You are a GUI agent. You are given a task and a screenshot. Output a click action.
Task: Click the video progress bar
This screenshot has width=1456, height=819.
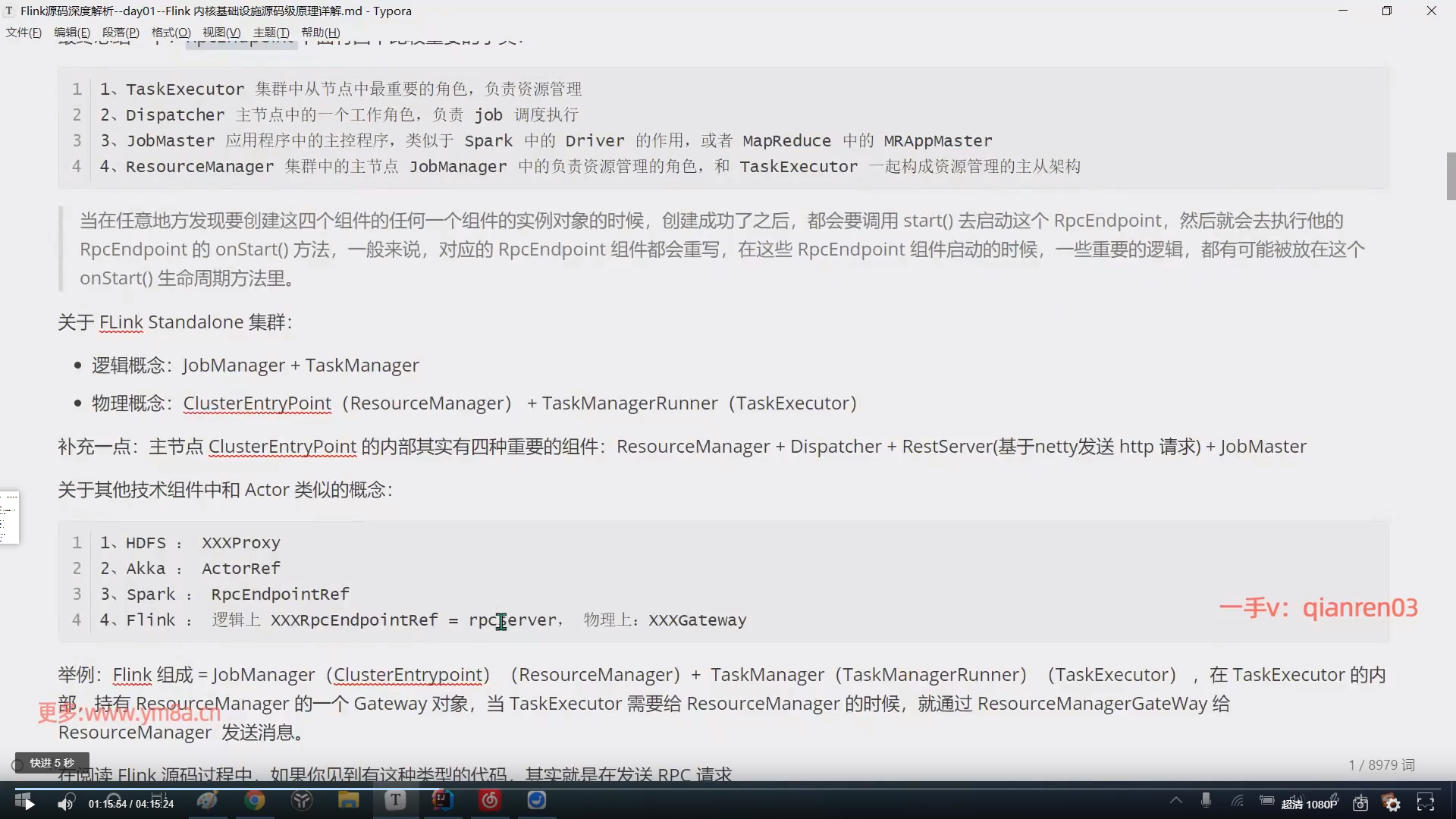point(728,789)
